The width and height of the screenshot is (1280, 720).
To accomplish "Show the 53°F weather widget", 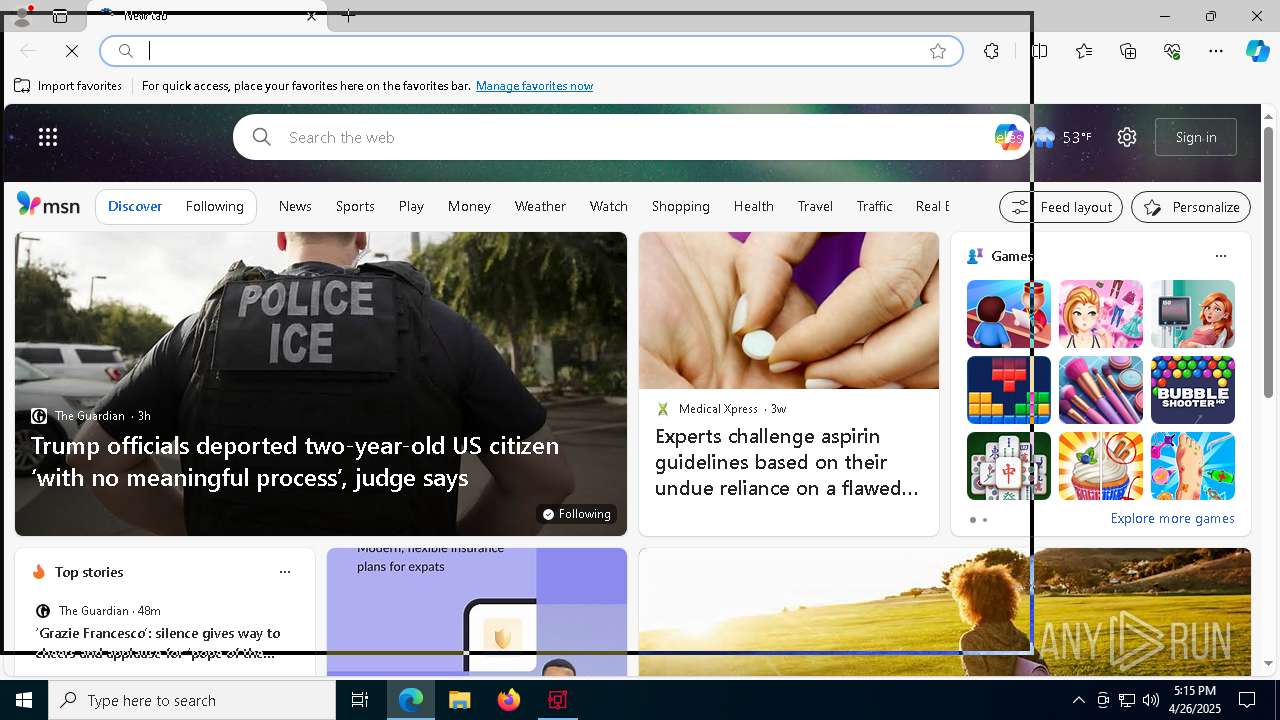I will coord(1062,137).
